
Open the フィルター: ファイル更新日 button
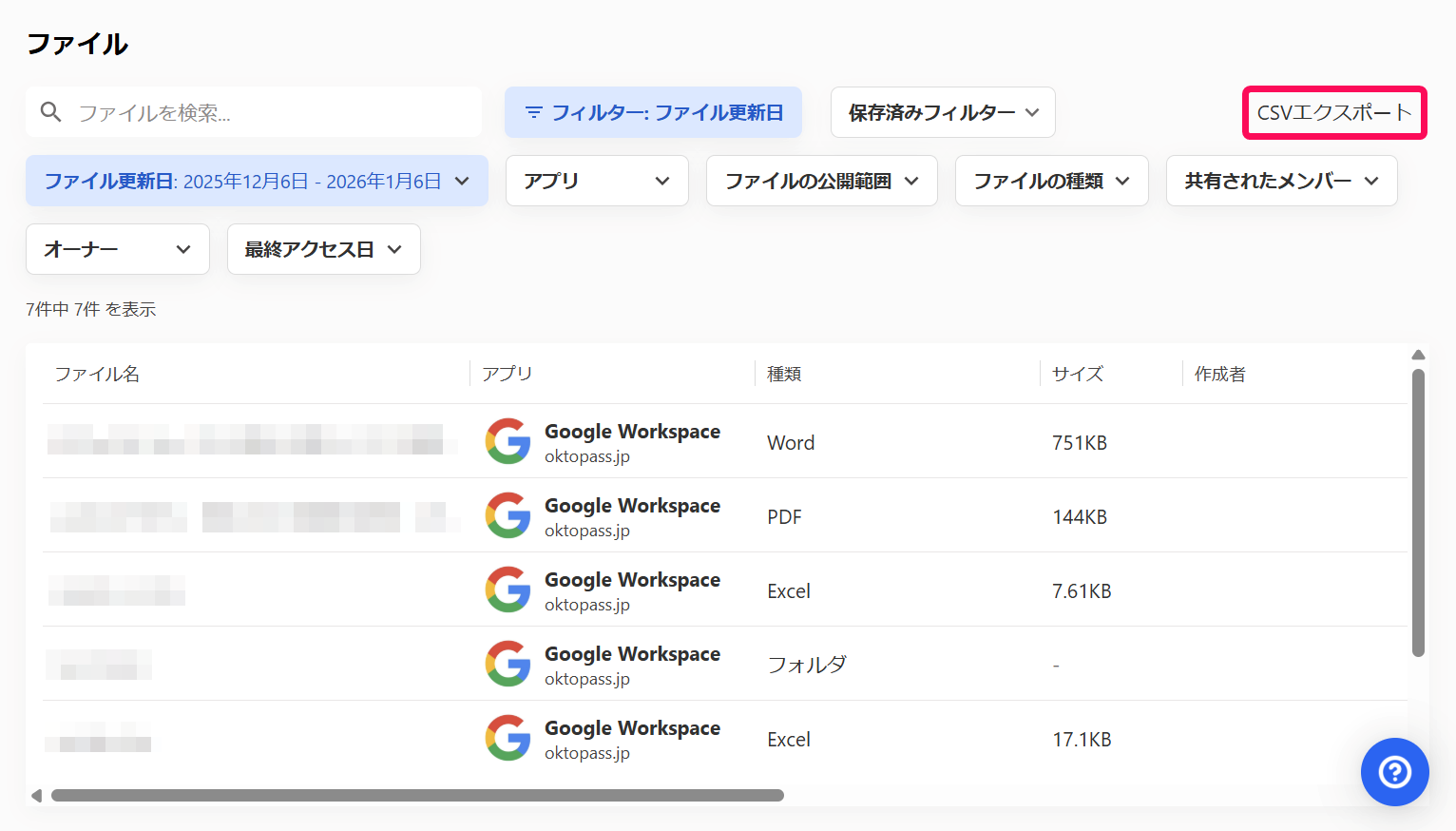tap(654, 112)
